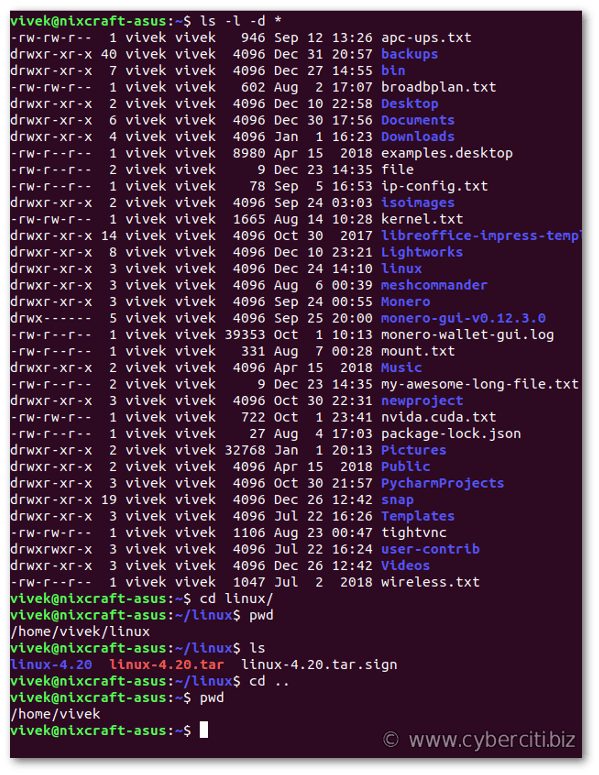Click the /home/vivek/linux output line
Viewport: 599px width, 775px height.
(x=80, y=632)
